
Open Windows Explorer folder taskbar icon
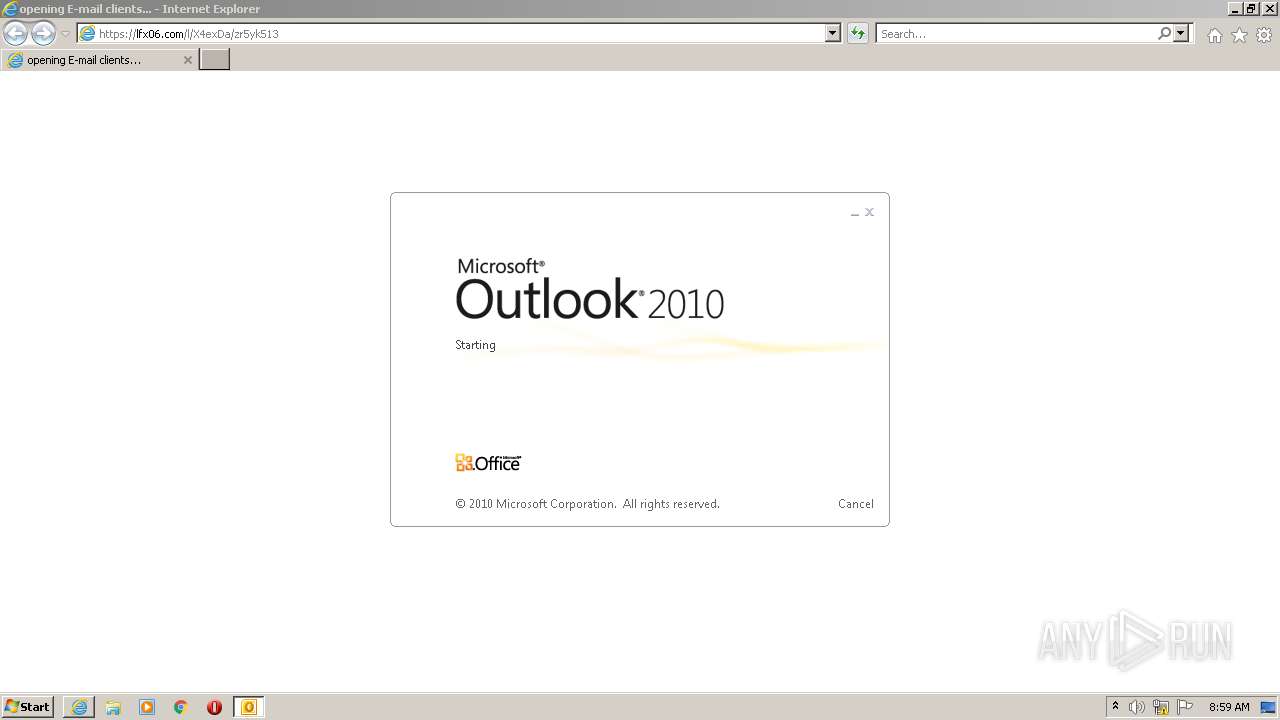point(113,707)
